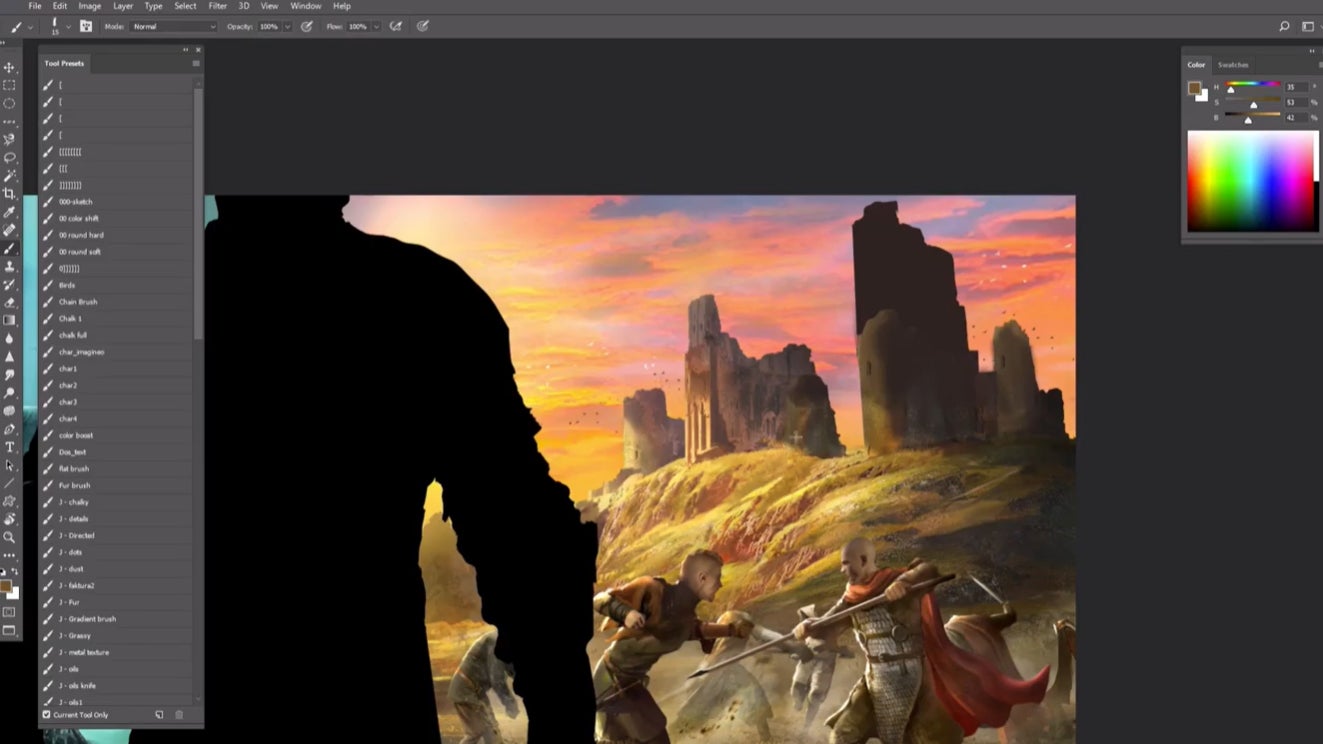1323x744 pixels.
Task: Open the blend Mode dropdown
Action: click(x=170, y=26)
